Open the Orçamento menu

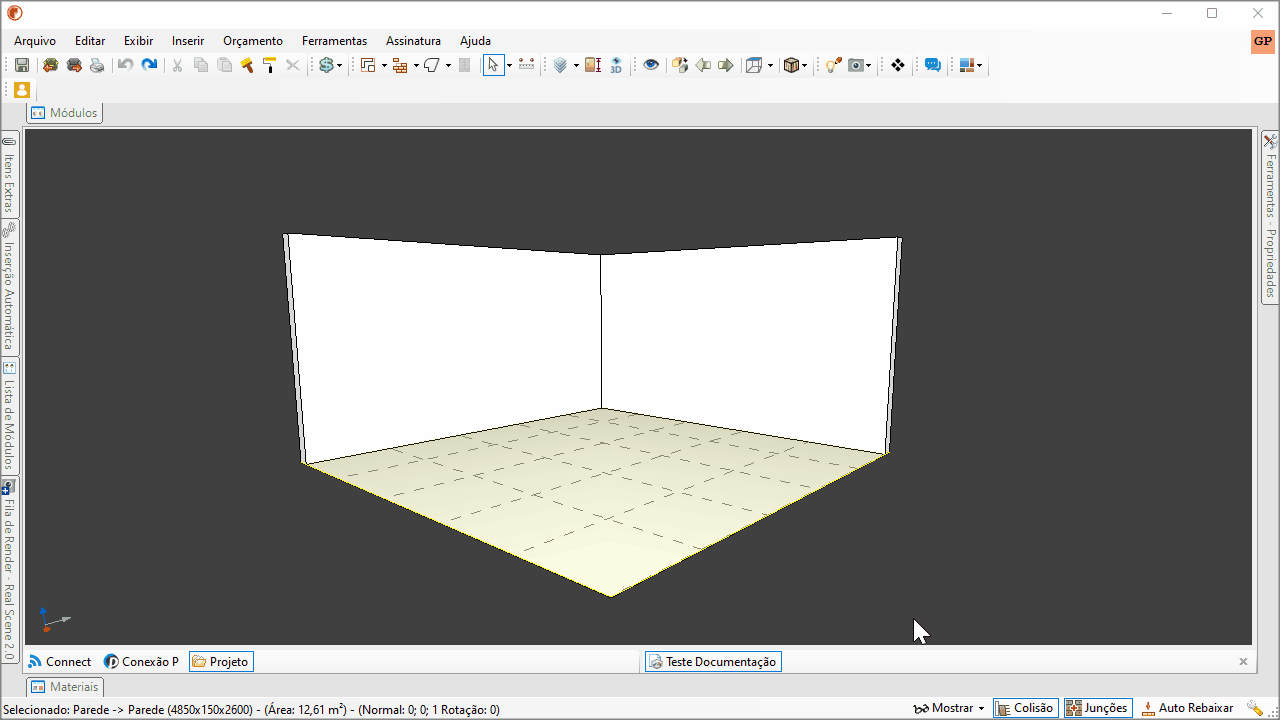(253, 41)
